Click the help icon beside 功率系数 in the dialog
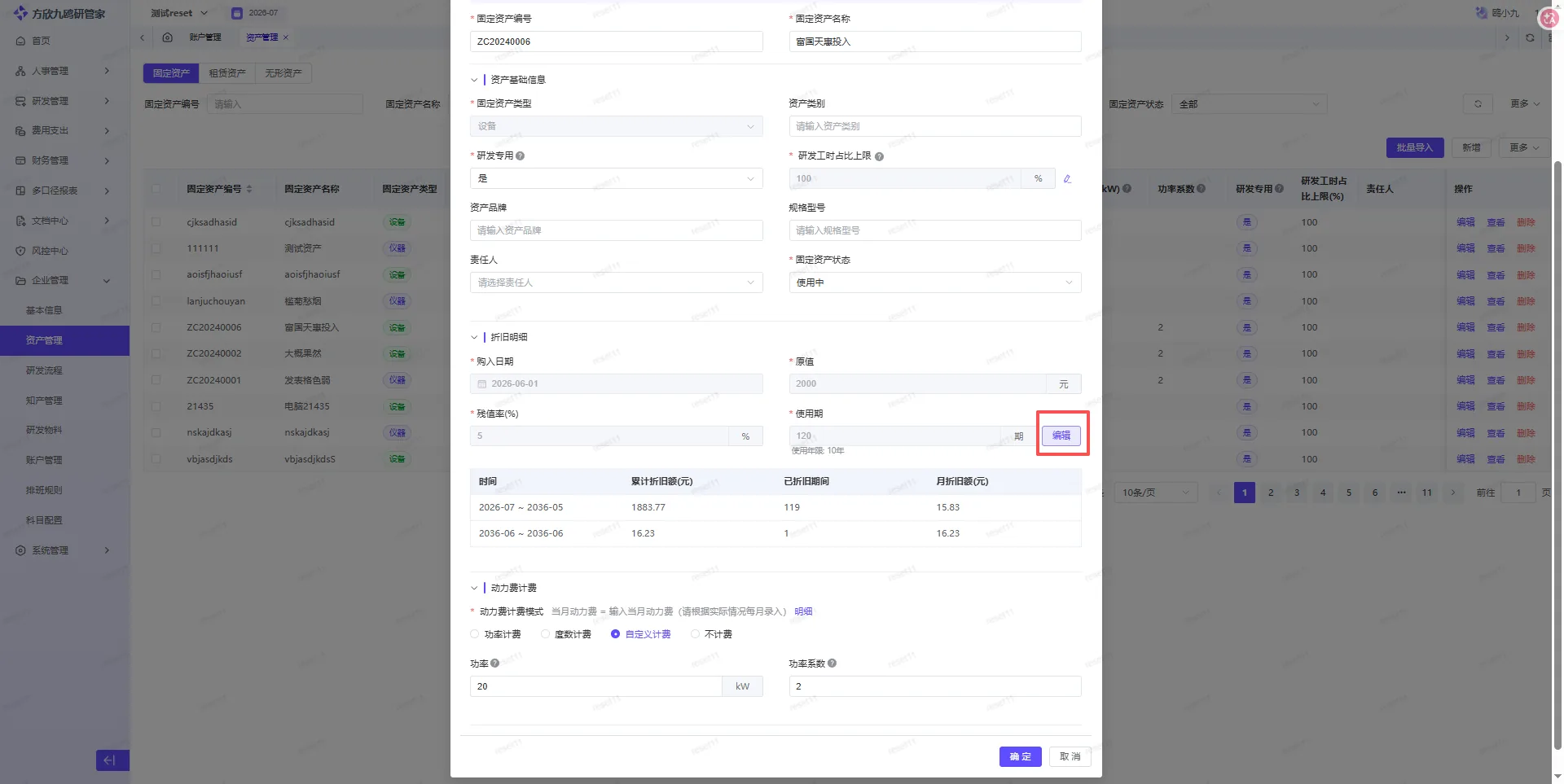 coord(832,664)
